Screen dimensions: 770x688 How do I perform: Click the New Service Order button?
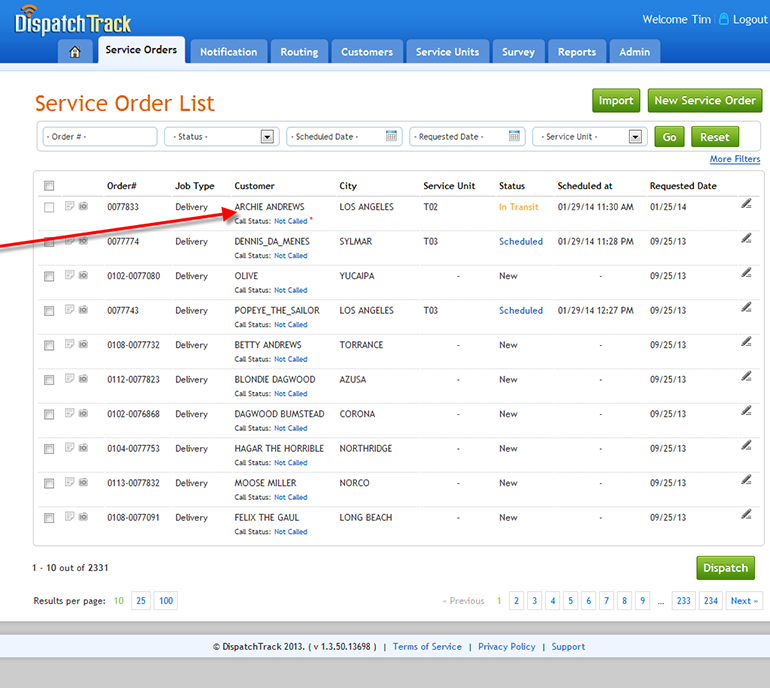(704, 100)
